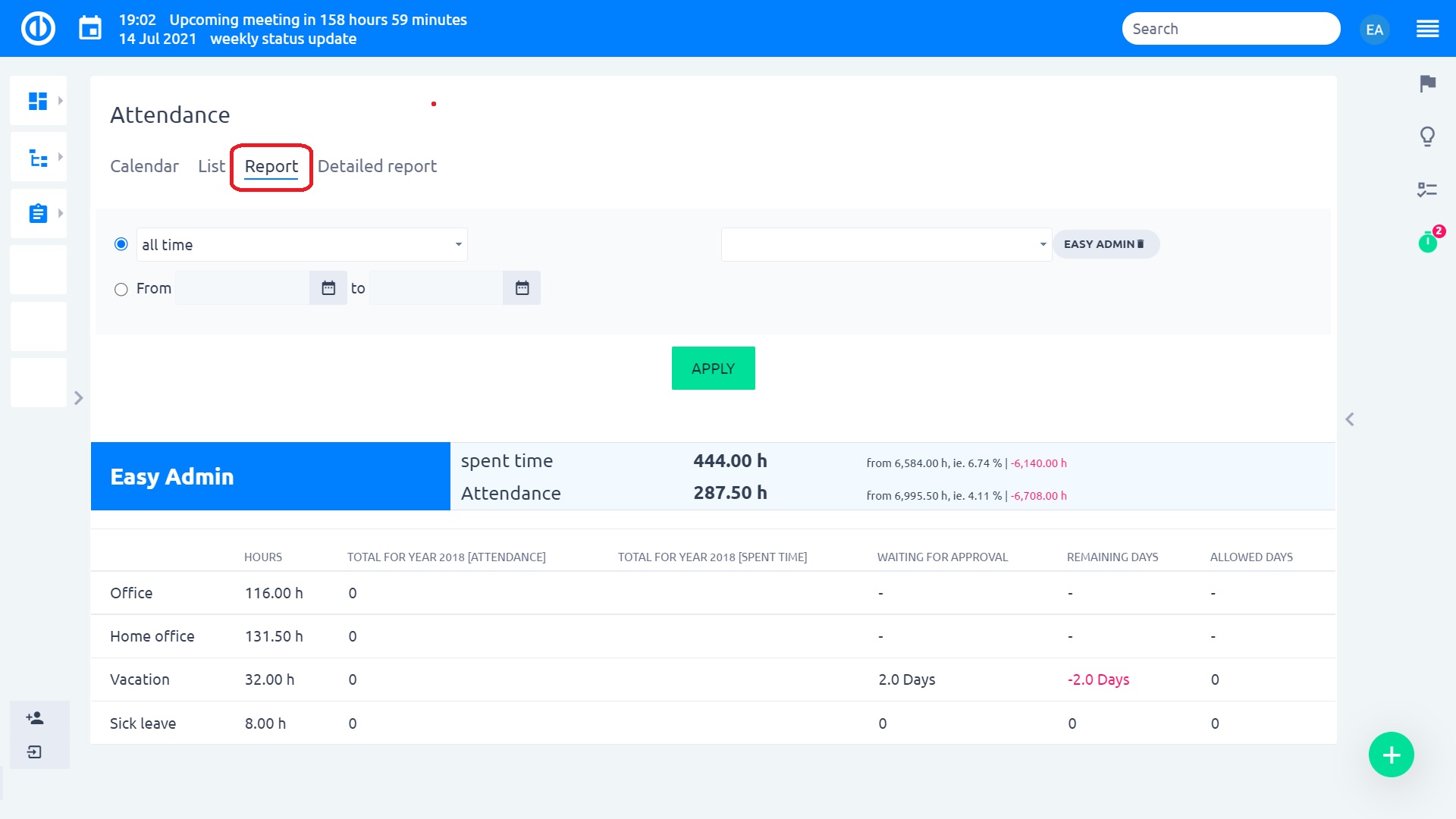The image size is (1456, 819).
Task: Click the weekly status update meeting link
Action: 283,39
